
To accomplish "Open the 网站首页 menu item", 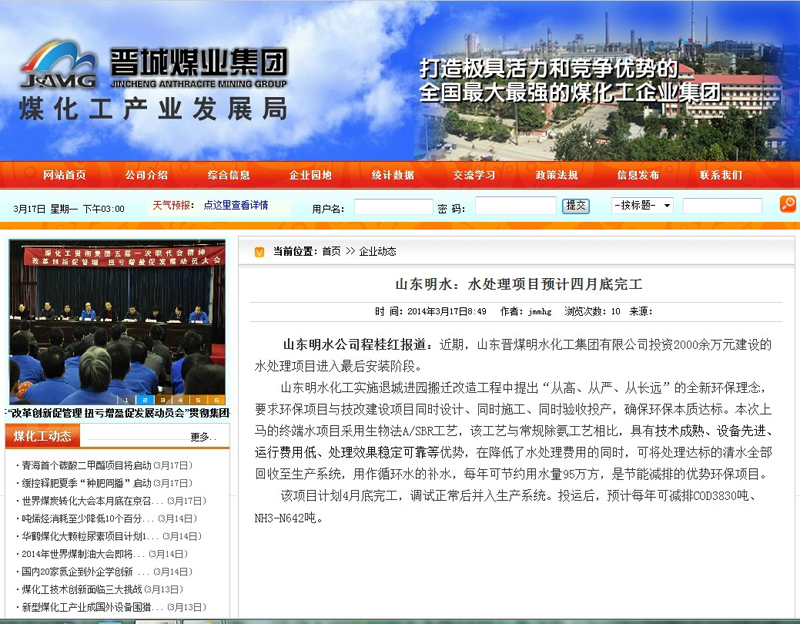I will pyautogui.click(x=64, y=175).
